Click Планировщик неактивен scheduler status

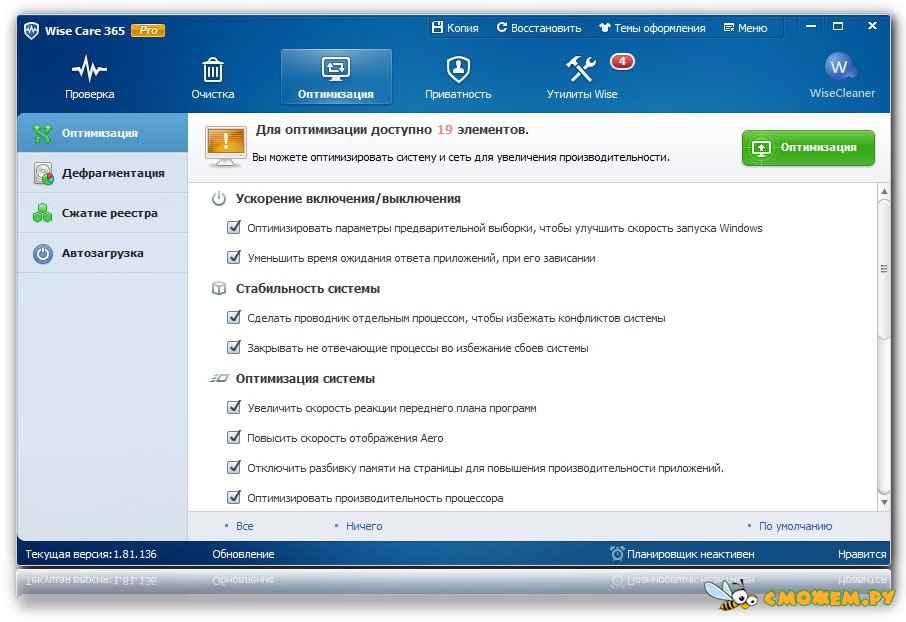(690, 554)
